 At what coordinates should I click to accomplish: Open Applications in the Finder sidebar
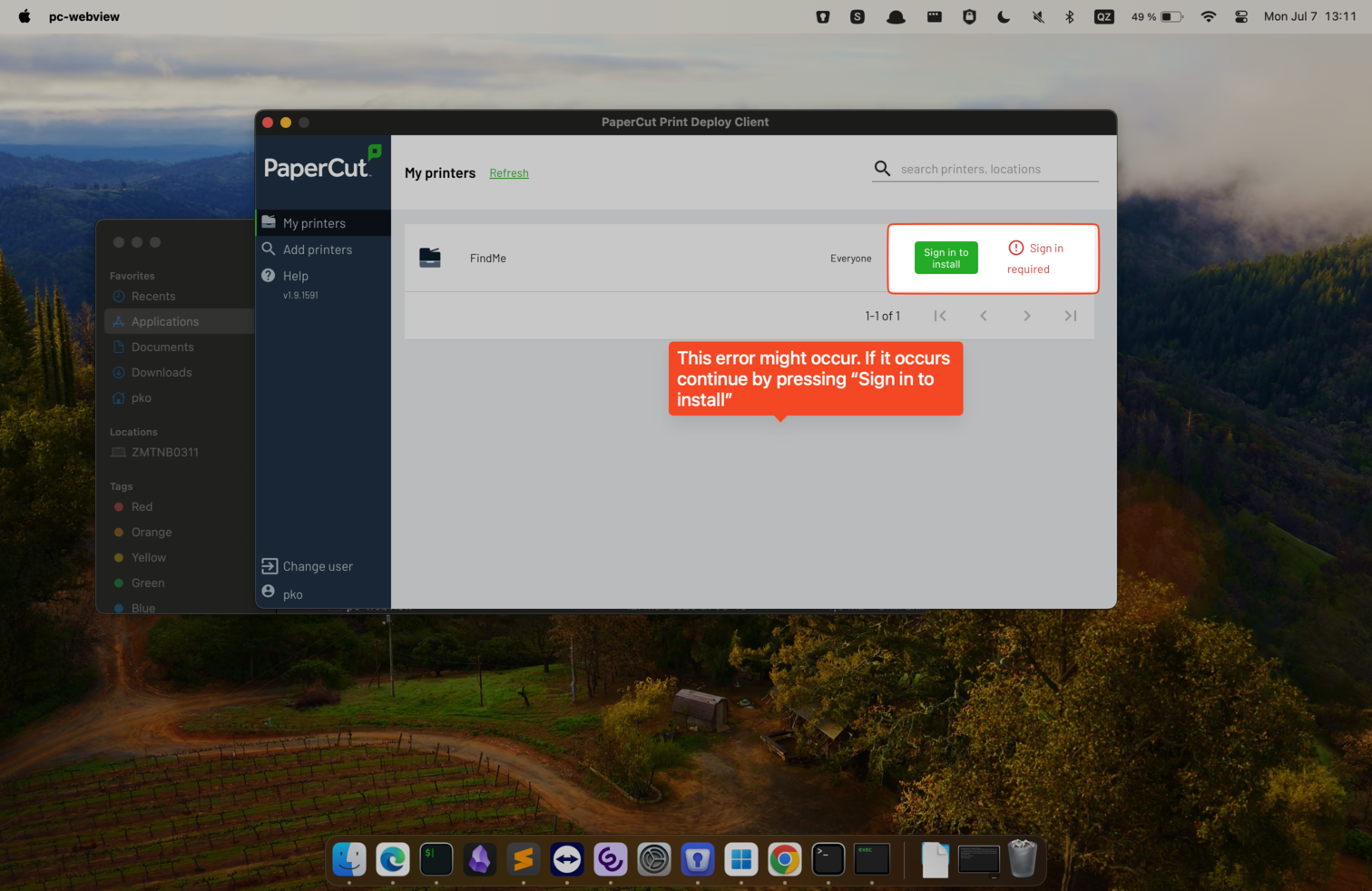coord(180,321)
